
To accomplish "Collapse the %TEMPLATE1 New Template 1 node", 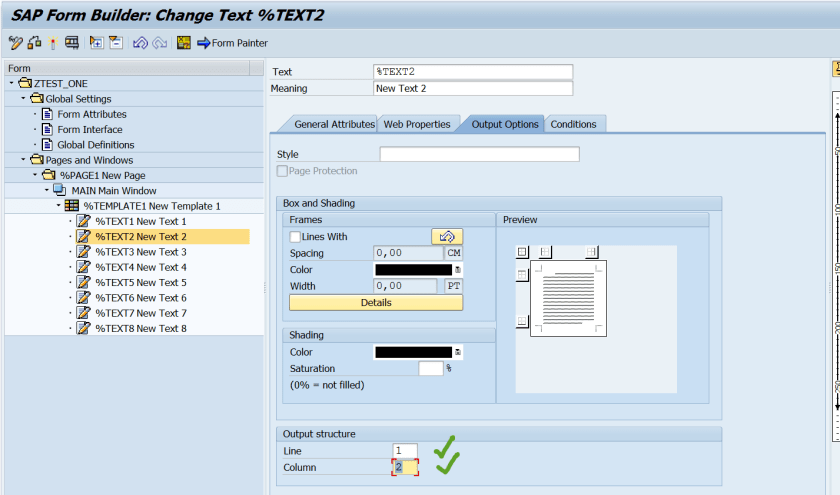I will click(59, 206).
